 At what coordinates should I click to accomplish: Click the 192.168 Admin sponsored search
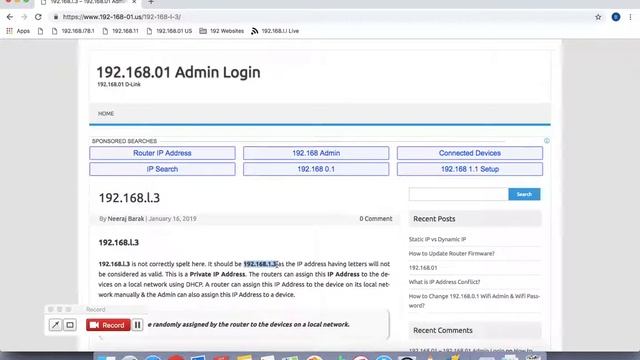pyautogui.click(x=316, y=153)
